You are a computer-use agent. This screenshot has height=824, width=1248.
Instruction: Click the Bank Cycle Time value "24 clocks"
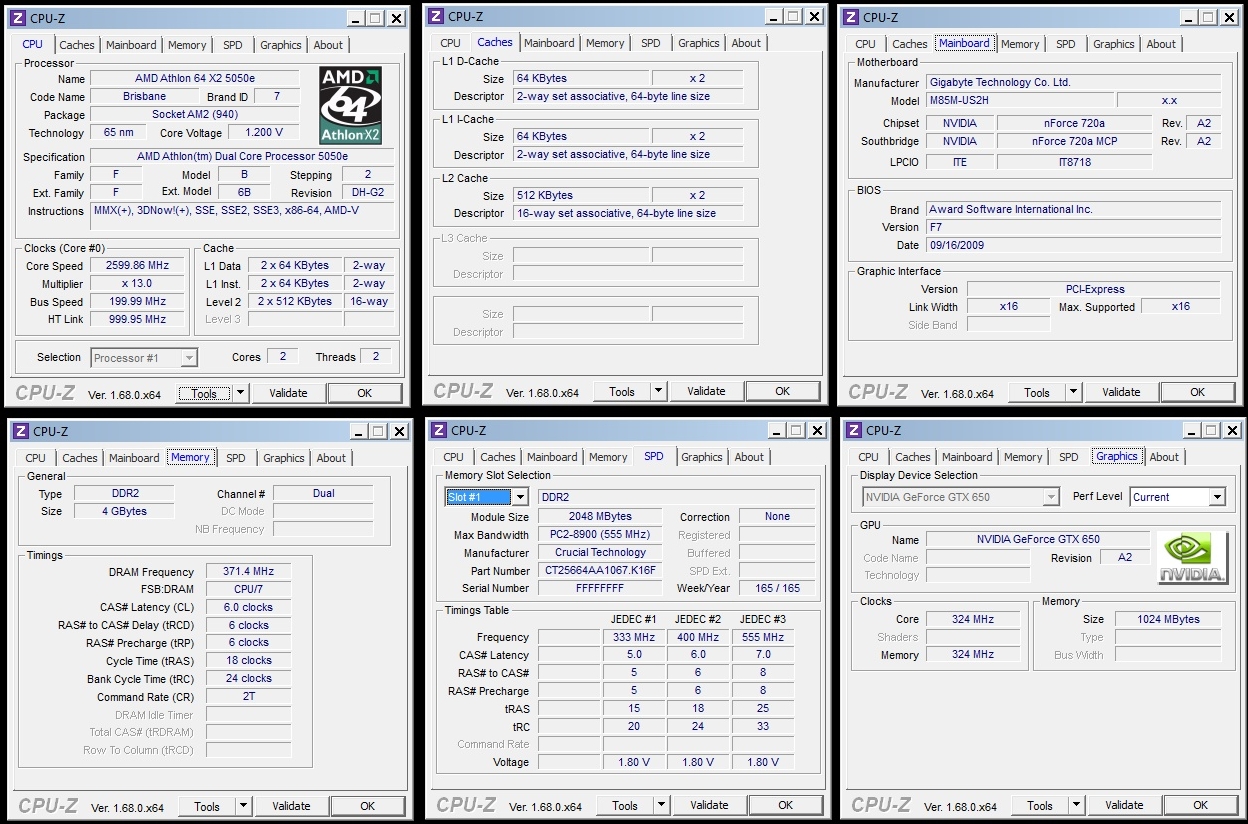pos(248,679)
